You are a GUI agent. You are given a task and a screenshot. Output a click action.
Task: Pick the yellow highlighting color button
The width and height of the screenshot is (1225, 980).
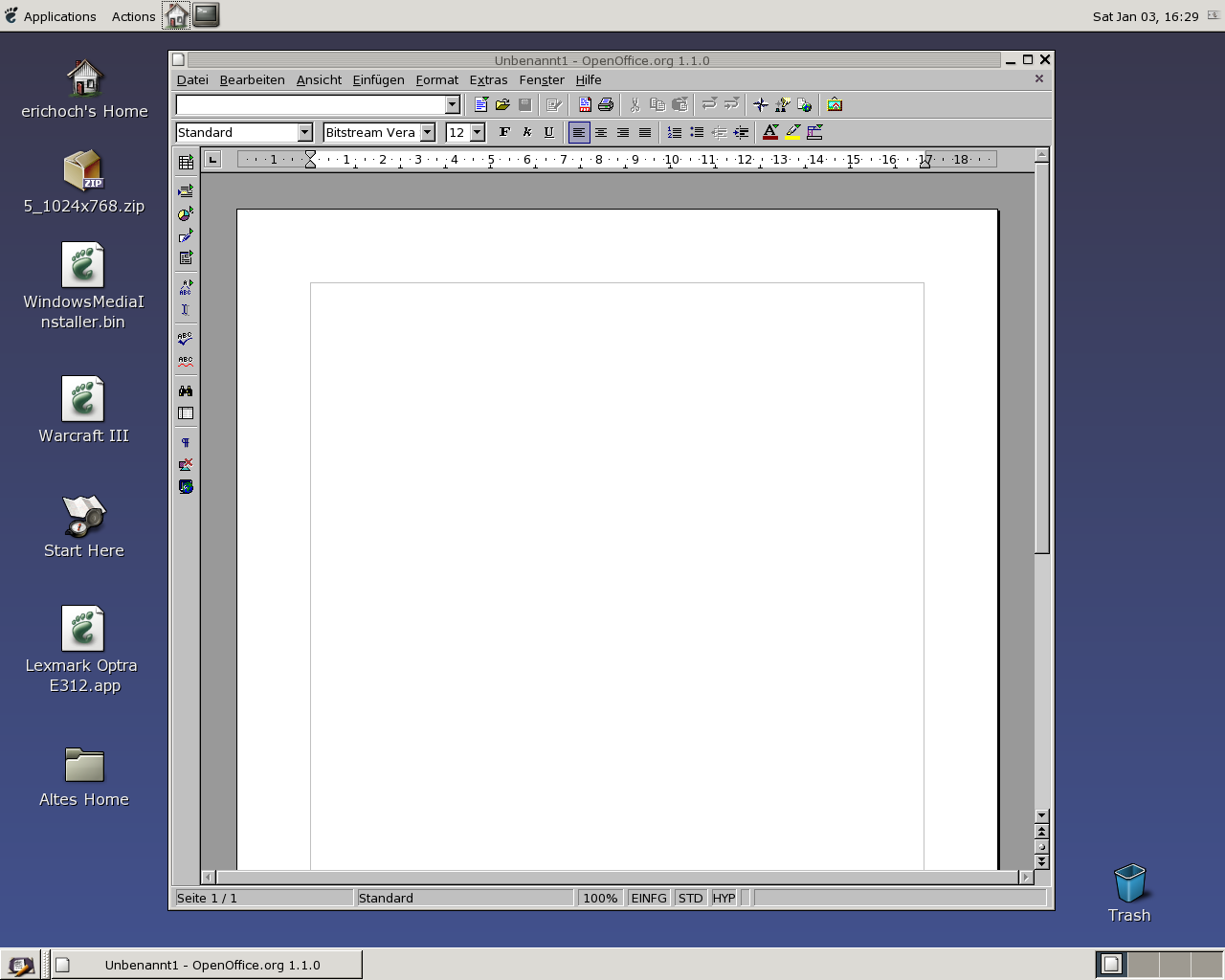tap(792, 133)
